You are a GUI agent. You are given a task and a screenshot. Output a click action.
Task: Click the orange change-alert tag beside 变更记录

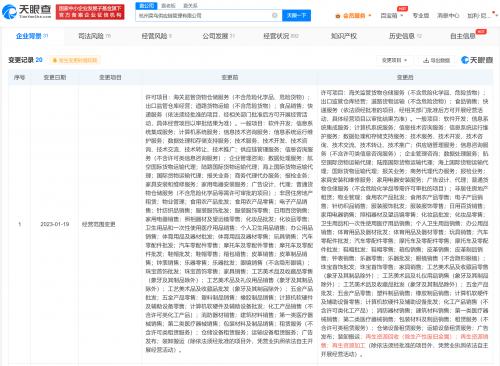pyautogui.click(x=76, y=60)
